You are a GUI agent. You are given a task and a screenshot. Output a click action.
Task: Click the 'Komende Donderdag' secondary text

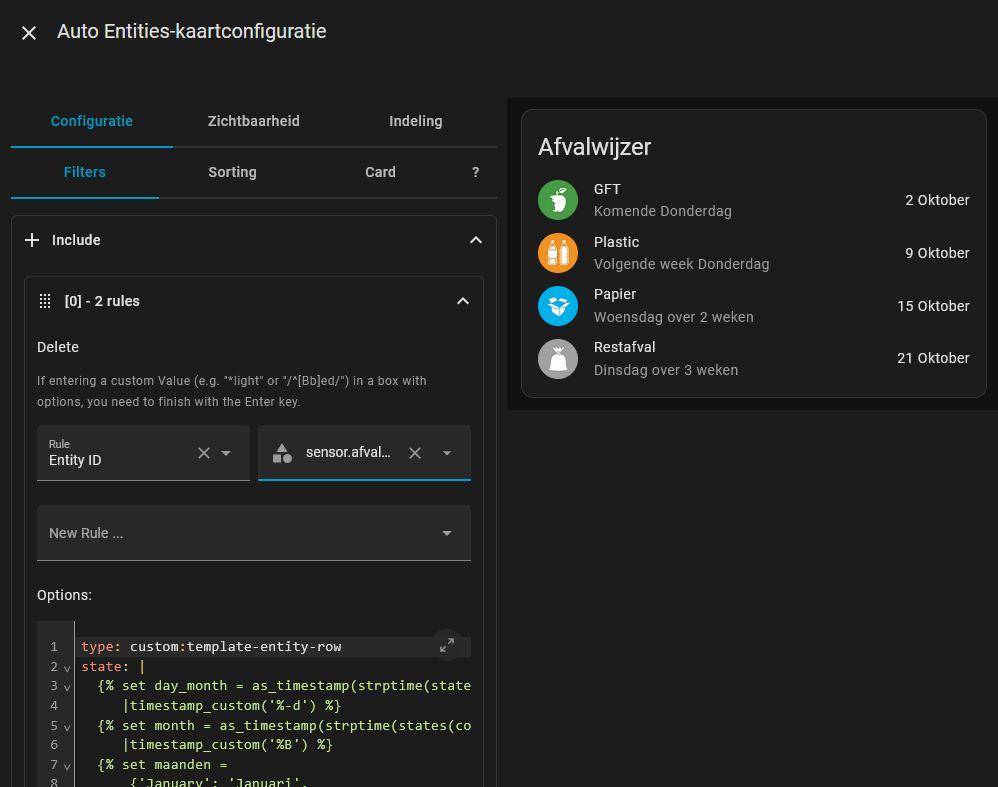(663, 211)
